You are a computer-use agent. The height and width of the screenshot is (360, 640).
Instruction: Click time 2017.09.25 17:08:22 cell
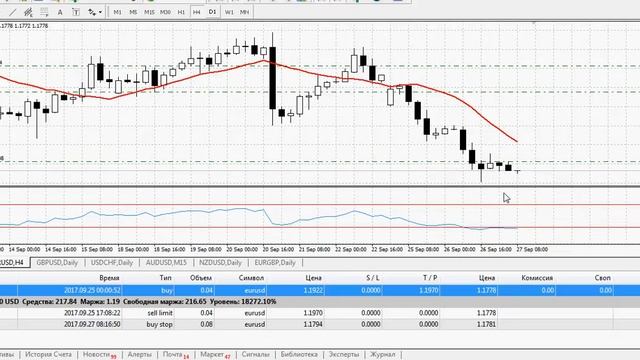pos(92,313)
